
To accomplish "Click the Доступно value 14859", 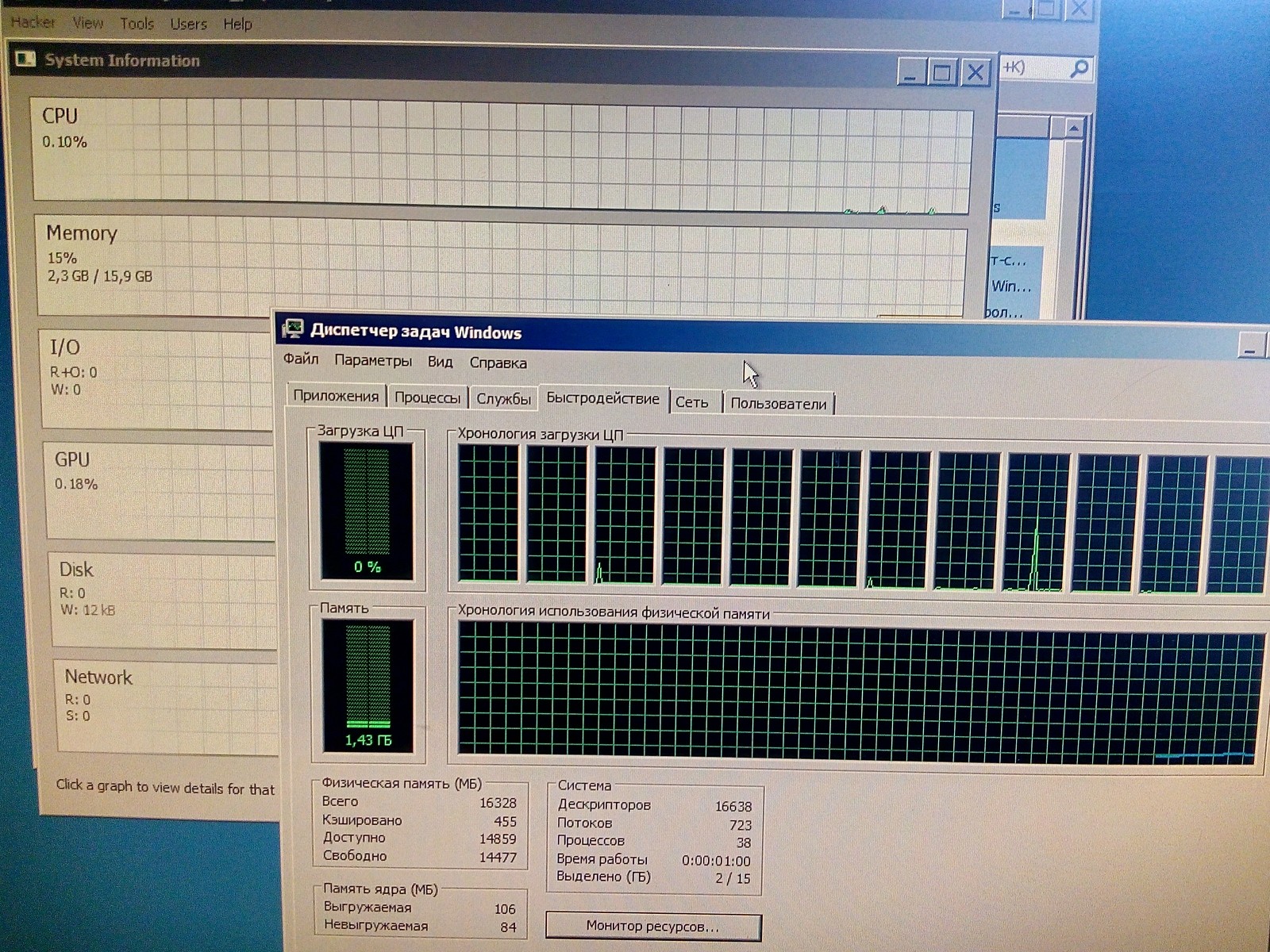I will pyautogui.click(x=498, y=839).
